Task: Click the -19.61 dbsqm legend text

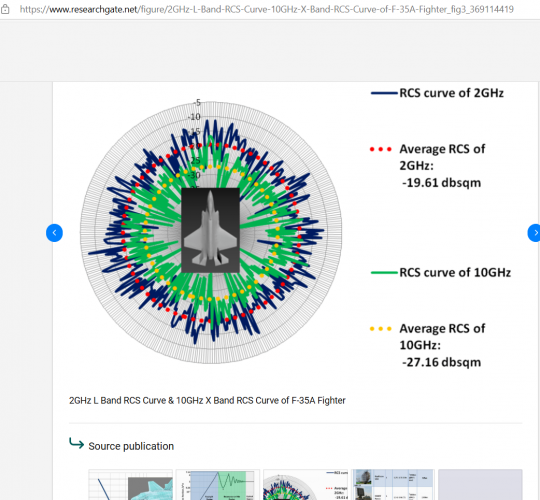Action: click(x=441, y=183)
